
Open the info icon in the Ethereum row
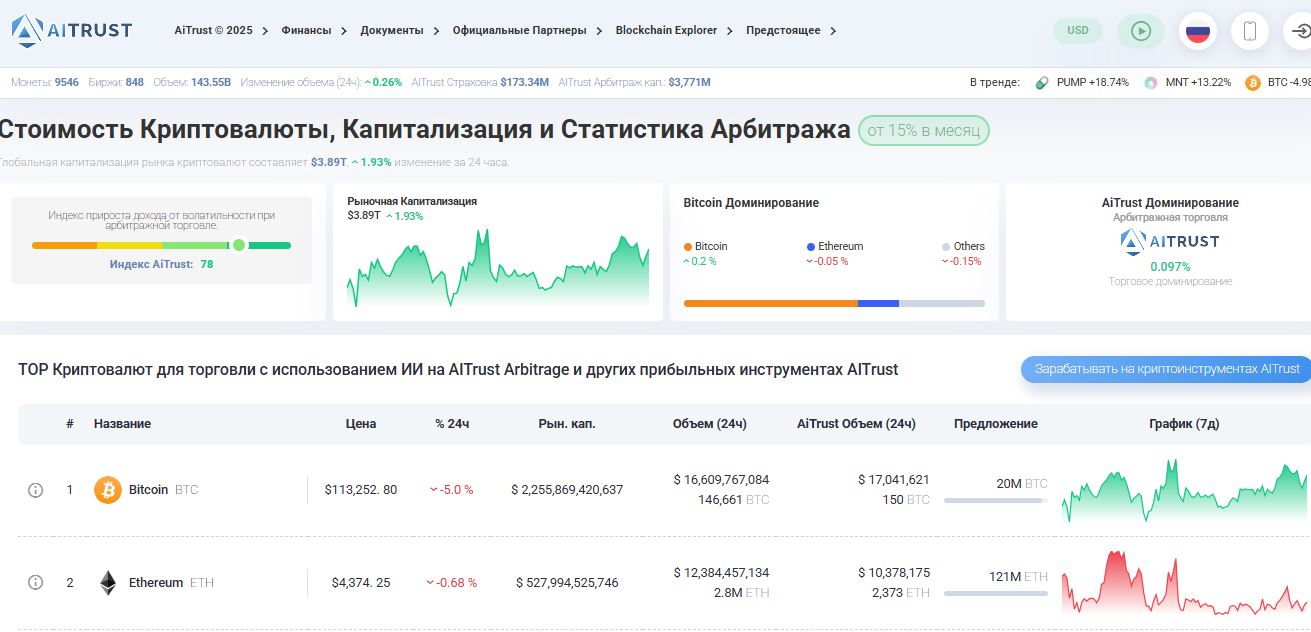[x=35, y=582]
